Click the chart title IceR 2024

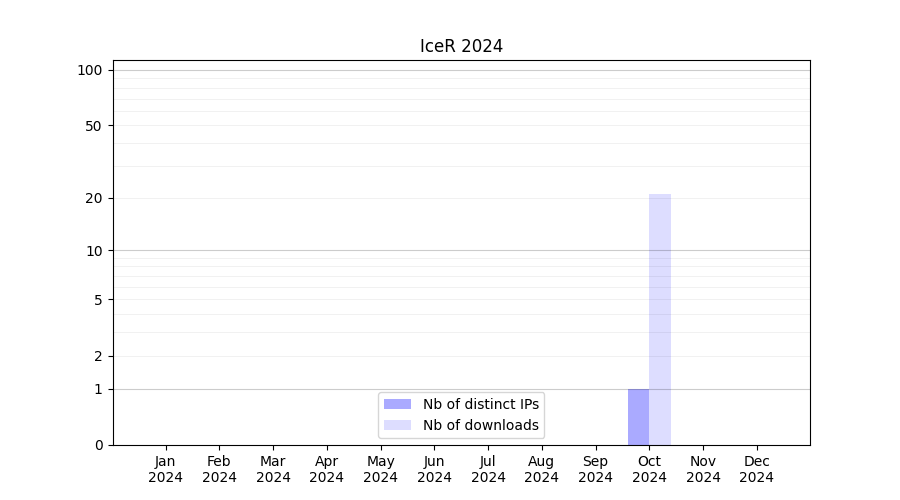(x=461, y=46)
